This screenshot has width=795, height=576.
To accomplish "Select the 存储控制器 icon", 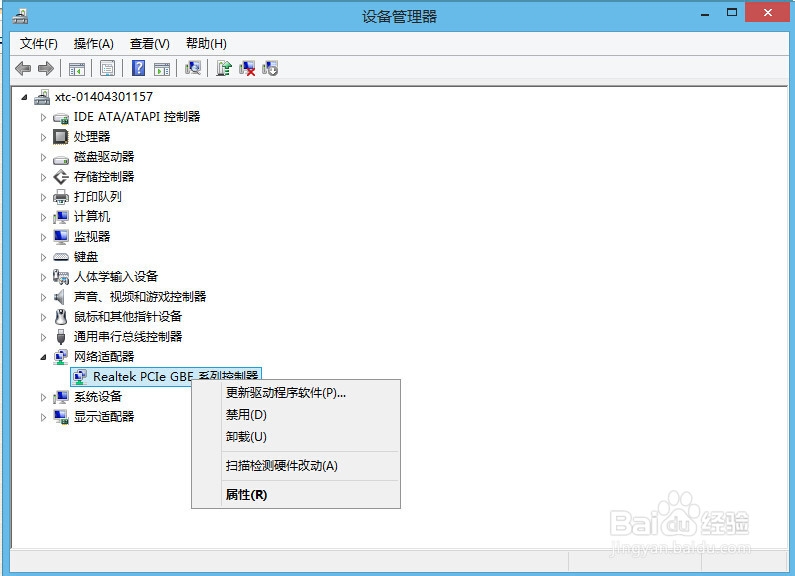I will [x=61, y=177].
